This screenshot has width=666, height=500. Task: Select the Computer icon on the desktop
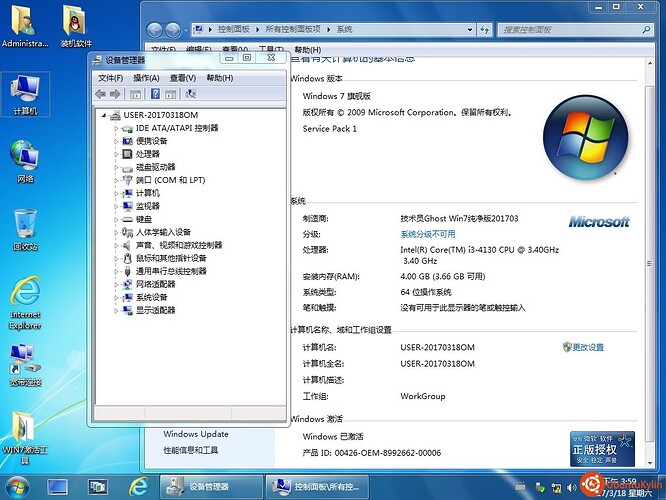pos(25,90)
